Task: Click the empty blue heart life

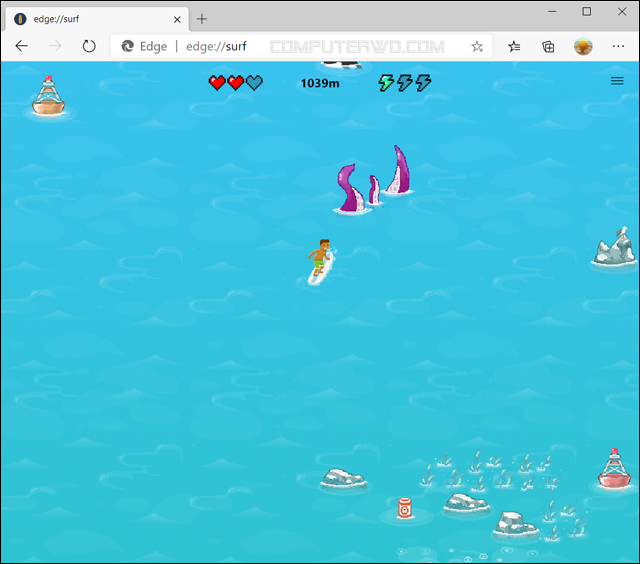Action: (x=254, y=83)
